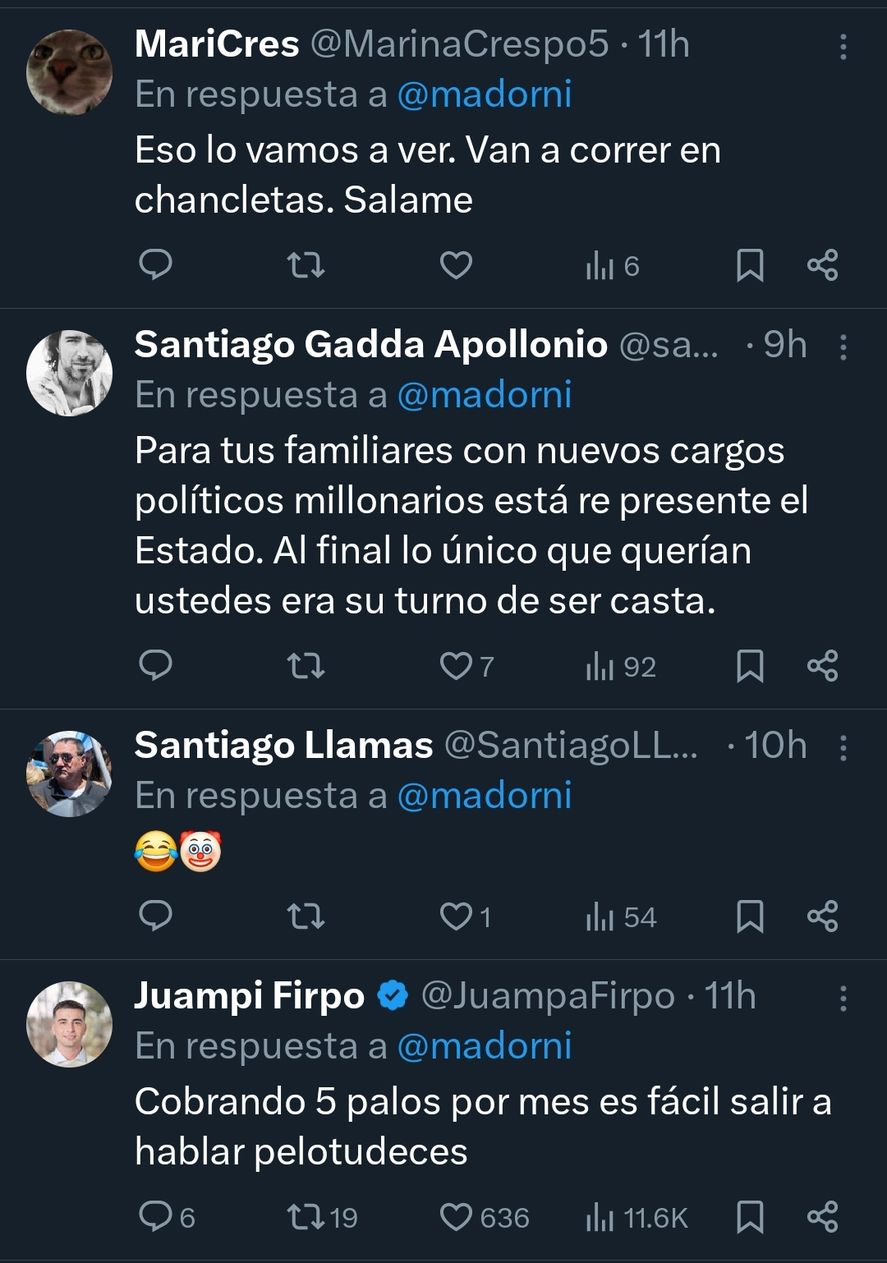The image size is (887, 1263).
Task: Retweet Juampi Firpo's tweet
Action: (305, 1216)
